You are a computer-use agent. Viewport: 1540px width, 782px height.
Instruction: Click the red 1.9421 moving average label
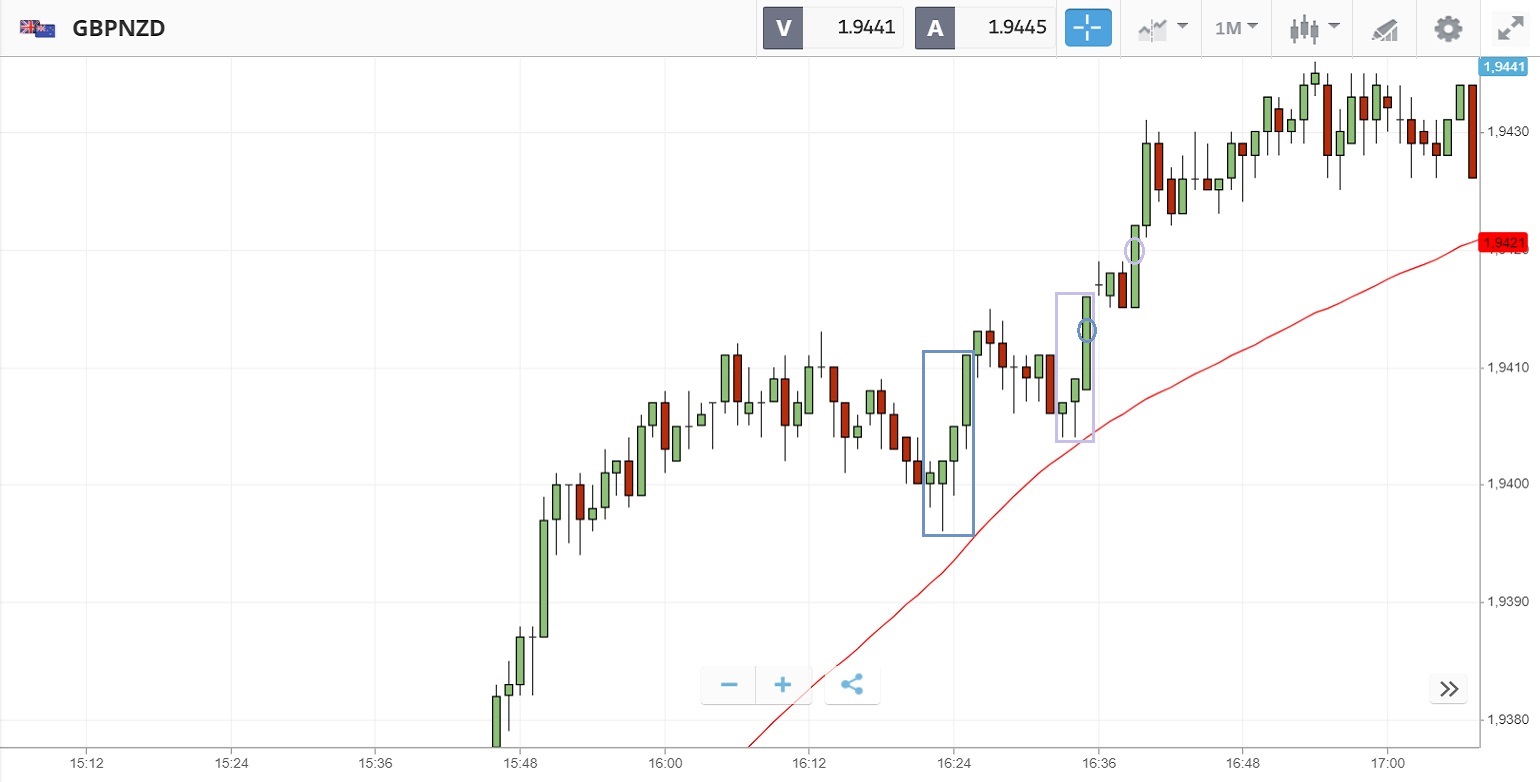1503,242
